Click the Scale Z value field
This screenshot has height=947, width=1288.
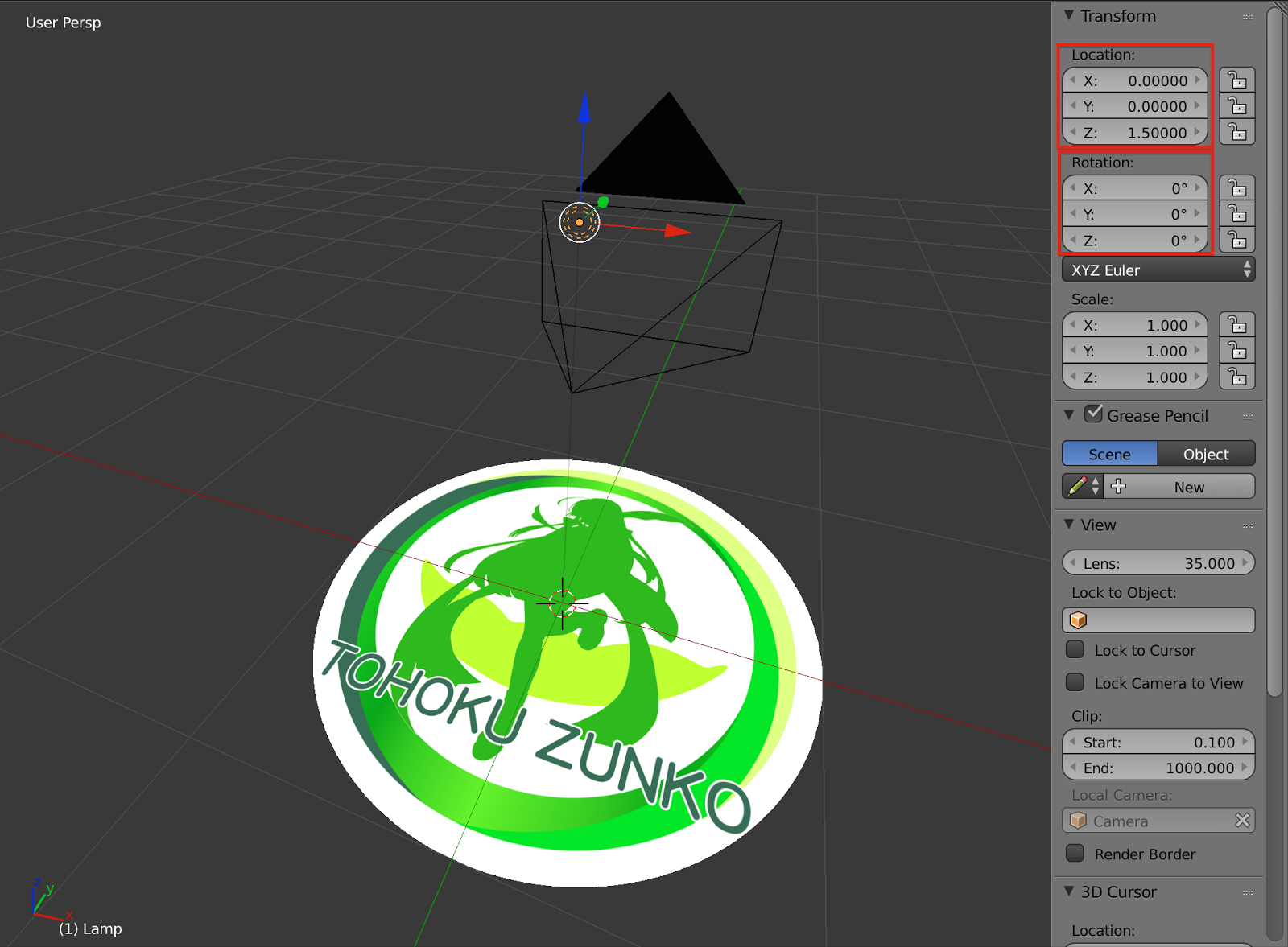point(1135,377)
